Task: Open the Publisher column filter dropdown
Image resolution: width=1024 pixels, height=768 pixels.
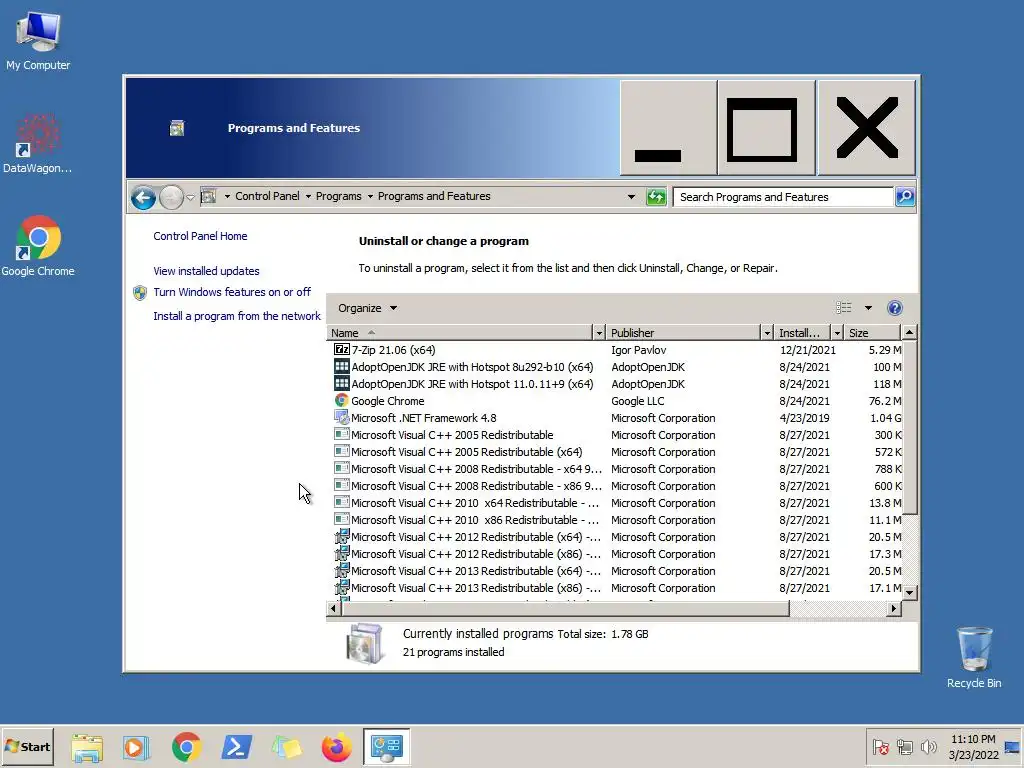Action: (x=767, y=333)
